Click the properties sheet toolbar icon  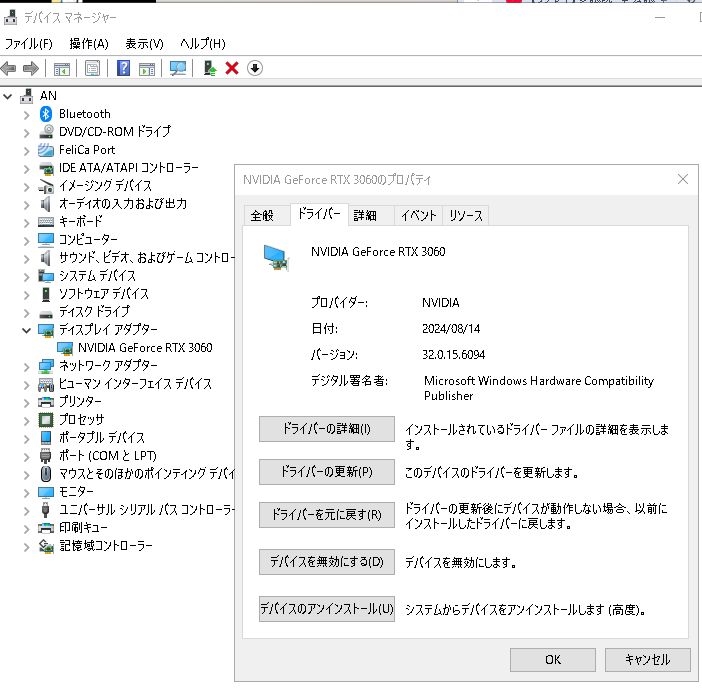point(92,68)
